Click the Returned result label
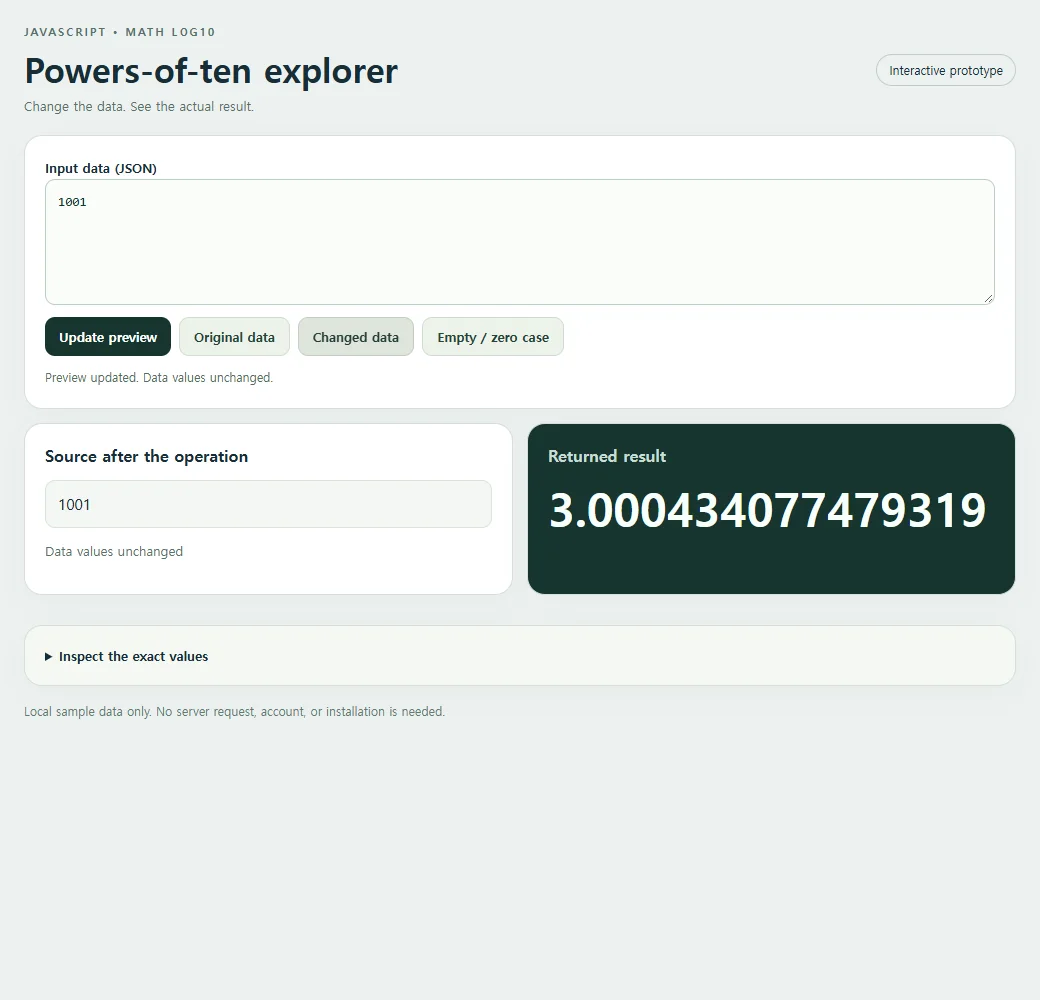The image size is (1040, 1000). click(x=607, y=456)
